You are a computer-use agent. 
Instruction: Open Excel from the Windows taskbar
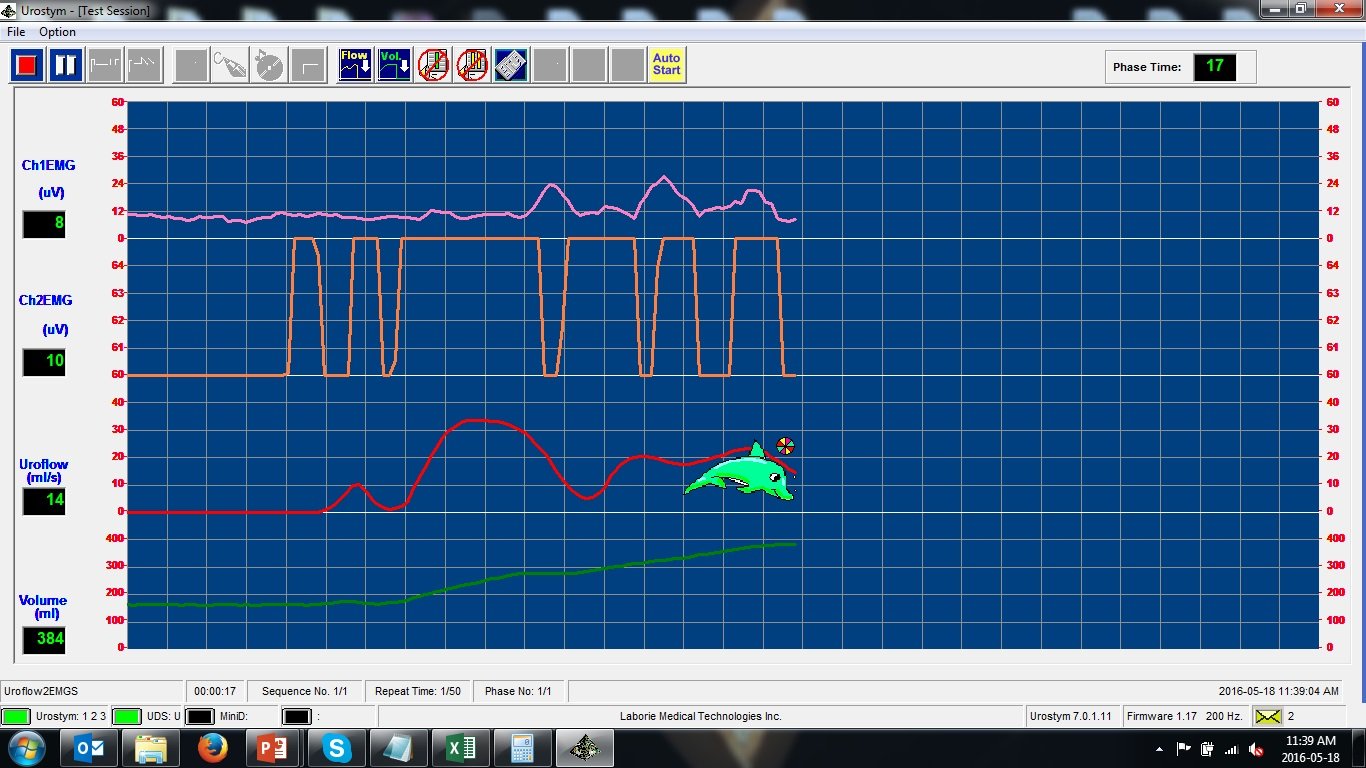click(461, 748)
